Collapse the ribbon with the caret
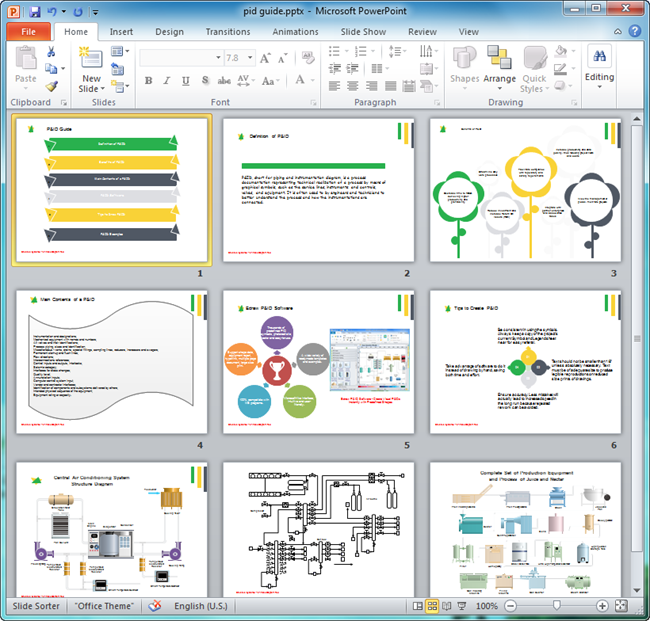Viewport: 650px width, 621px height. point(616,32)
